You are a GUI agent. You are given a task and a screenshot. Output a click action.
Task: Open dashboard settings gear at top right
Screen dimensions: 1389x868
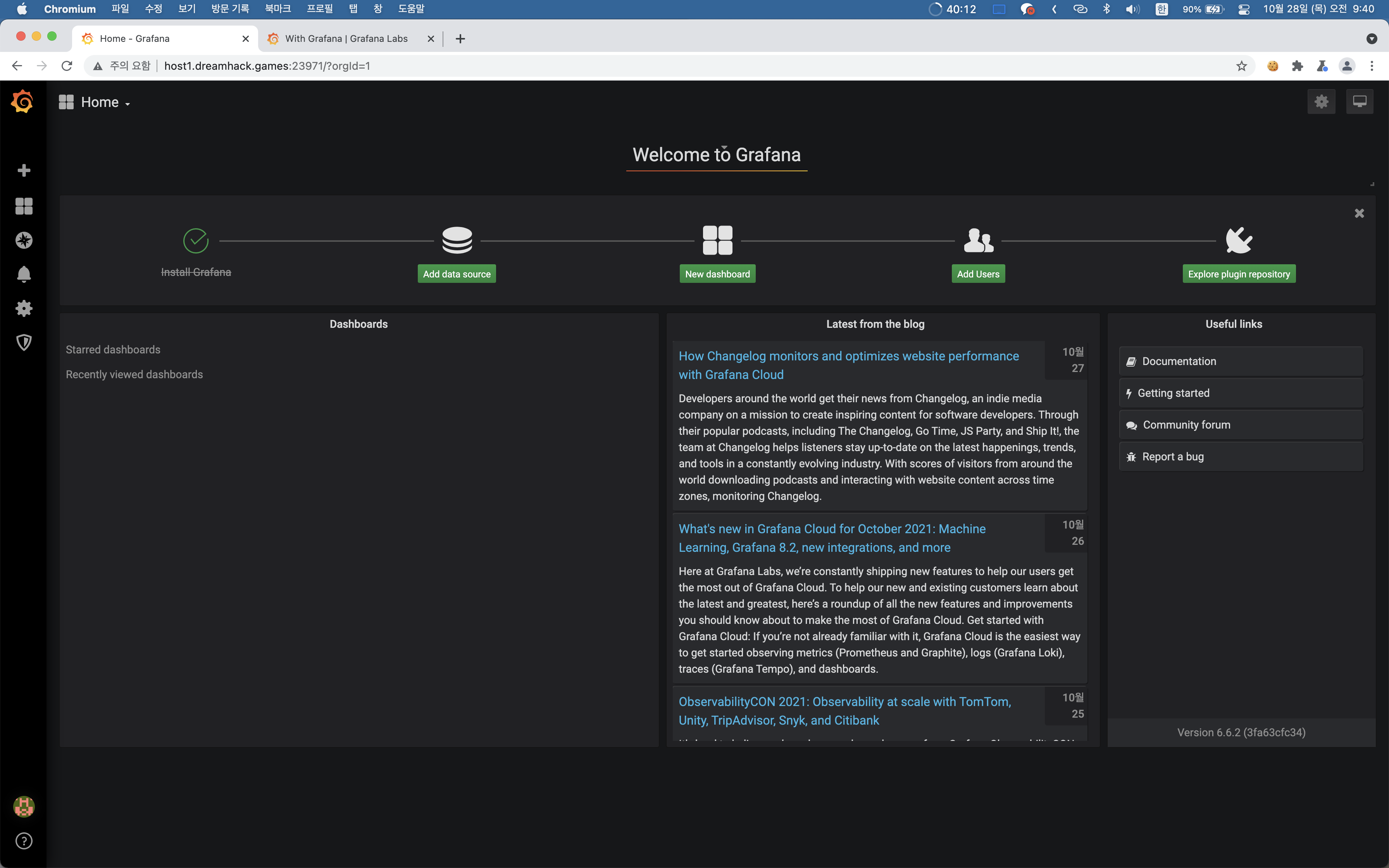(1321, 102)
